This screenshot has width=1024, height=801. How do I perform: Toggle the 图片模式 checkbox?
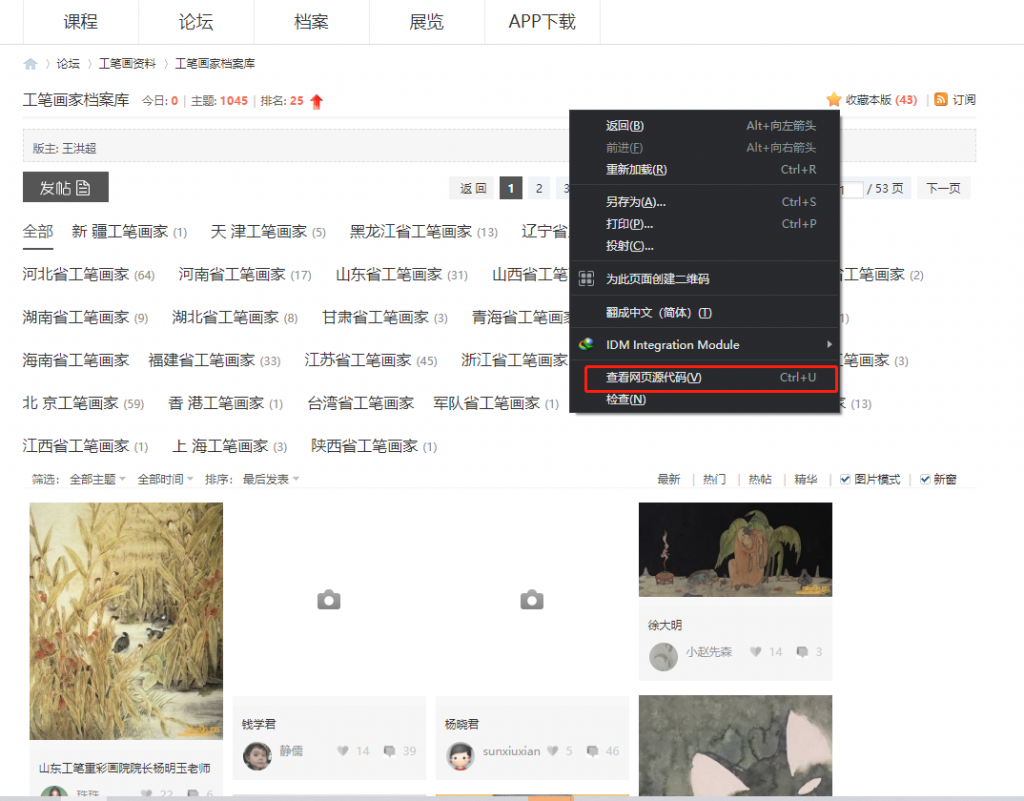[x=845, y=479]
